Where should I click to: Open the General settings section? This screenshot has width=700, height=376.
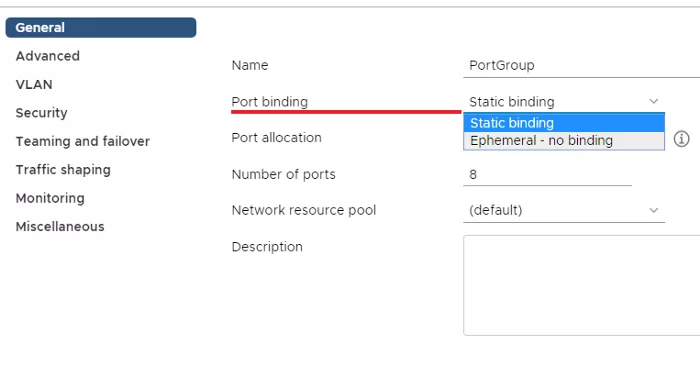pyautogui.click(x=101, y=28)
